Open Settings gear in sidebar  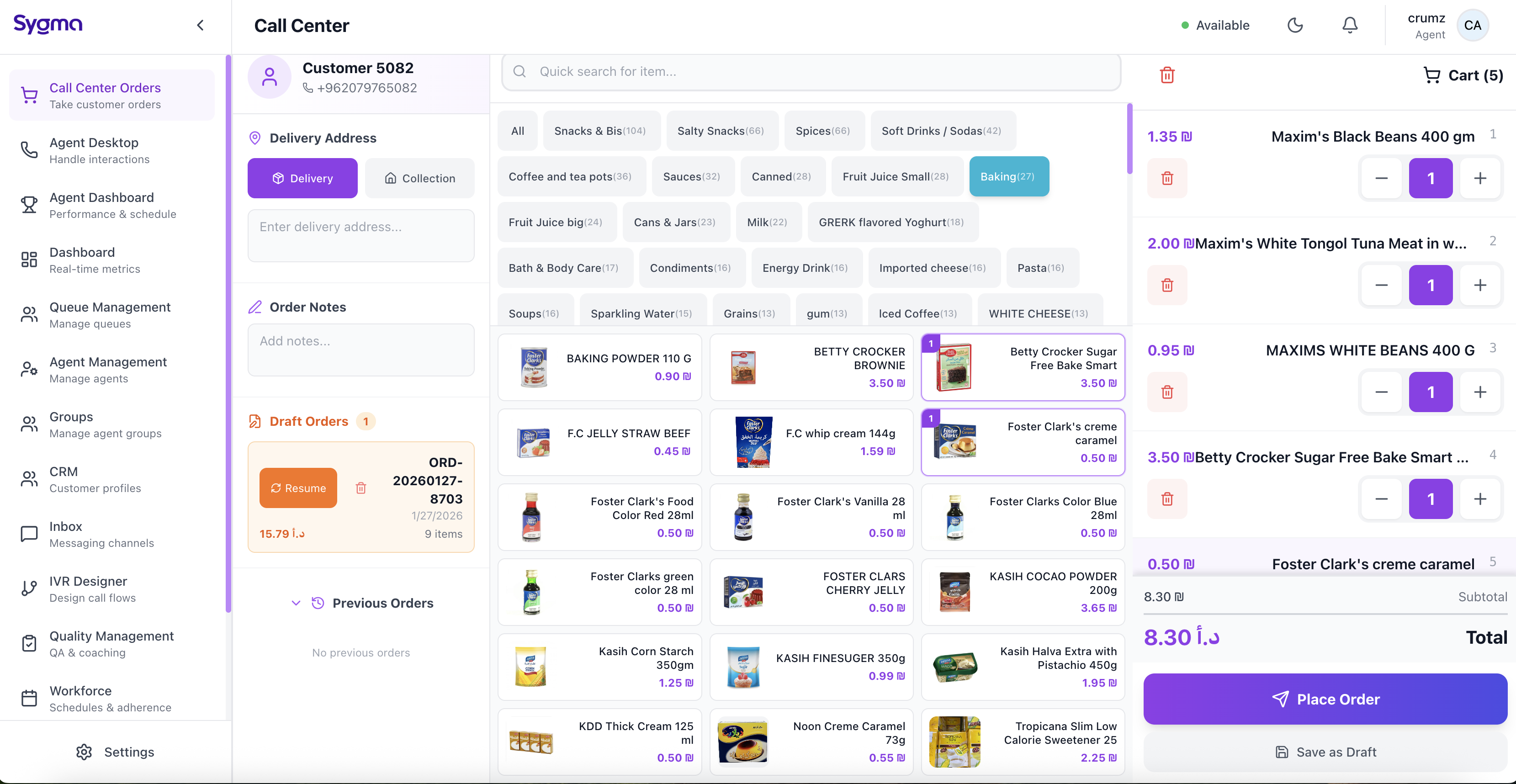point(84,752)
